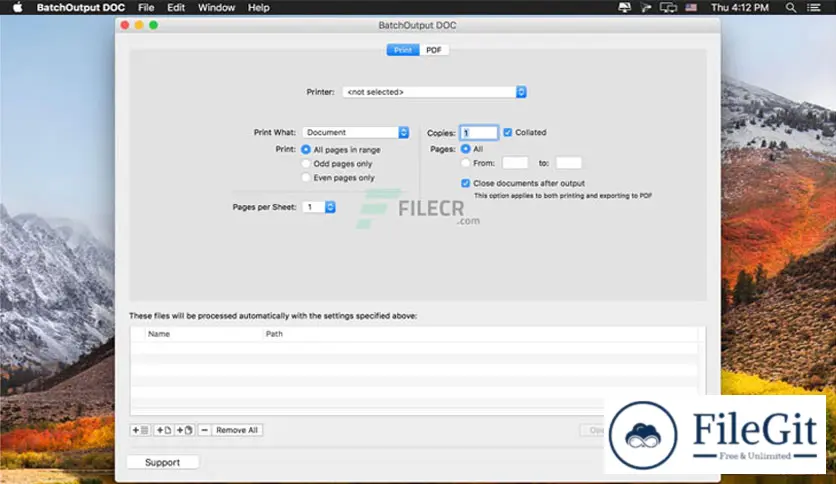The height and width of the screenshot is (484, 836).
Task: Click the Copies input field
Action: click(x=479, y=132)
